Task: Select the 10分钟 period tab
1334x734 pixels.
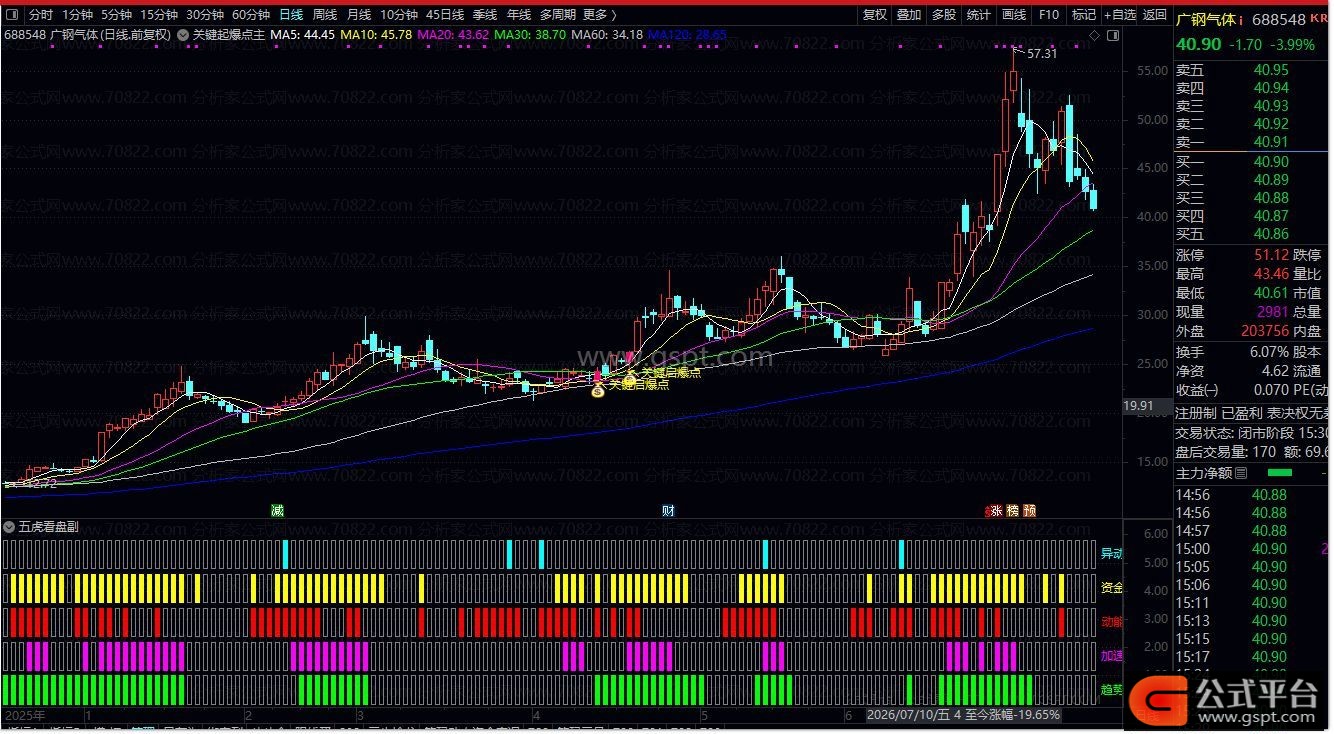Action: [399, 15]
